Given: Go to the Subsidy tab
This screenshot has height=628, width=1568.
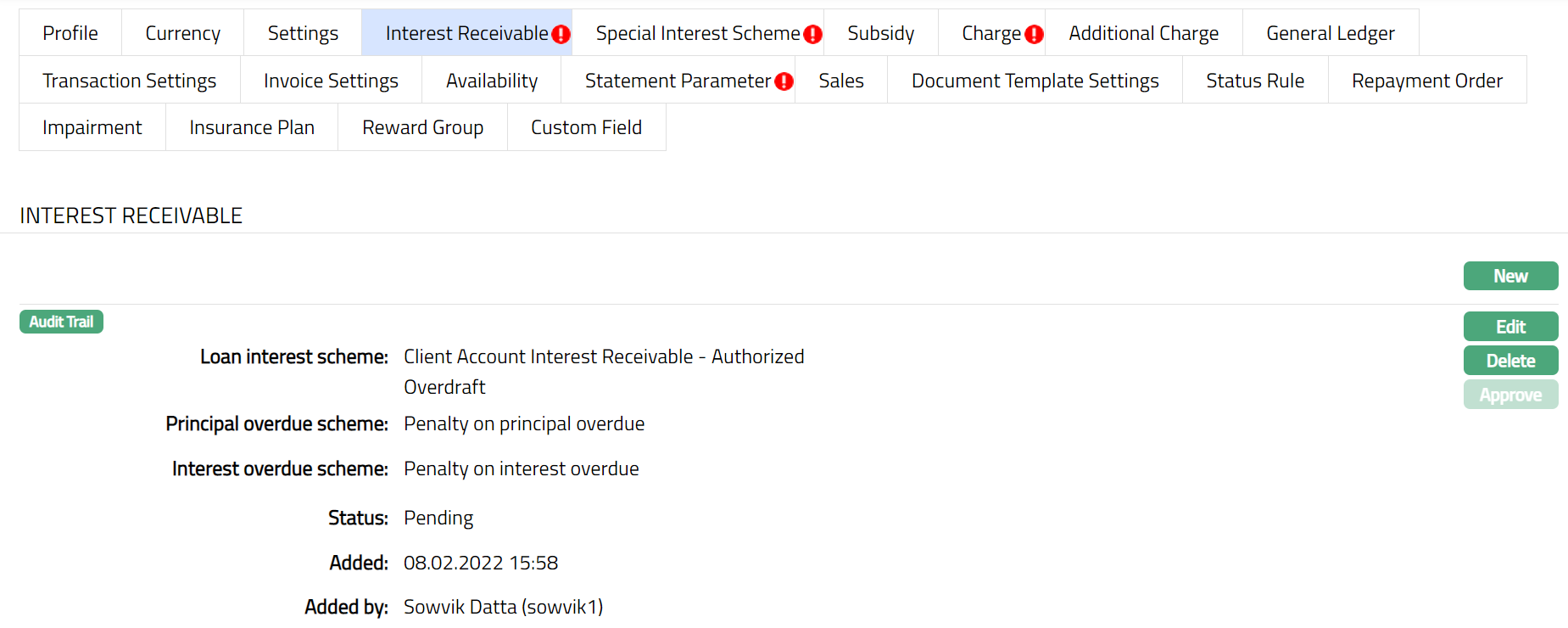Looking at the screenshot, I should 880,33.
